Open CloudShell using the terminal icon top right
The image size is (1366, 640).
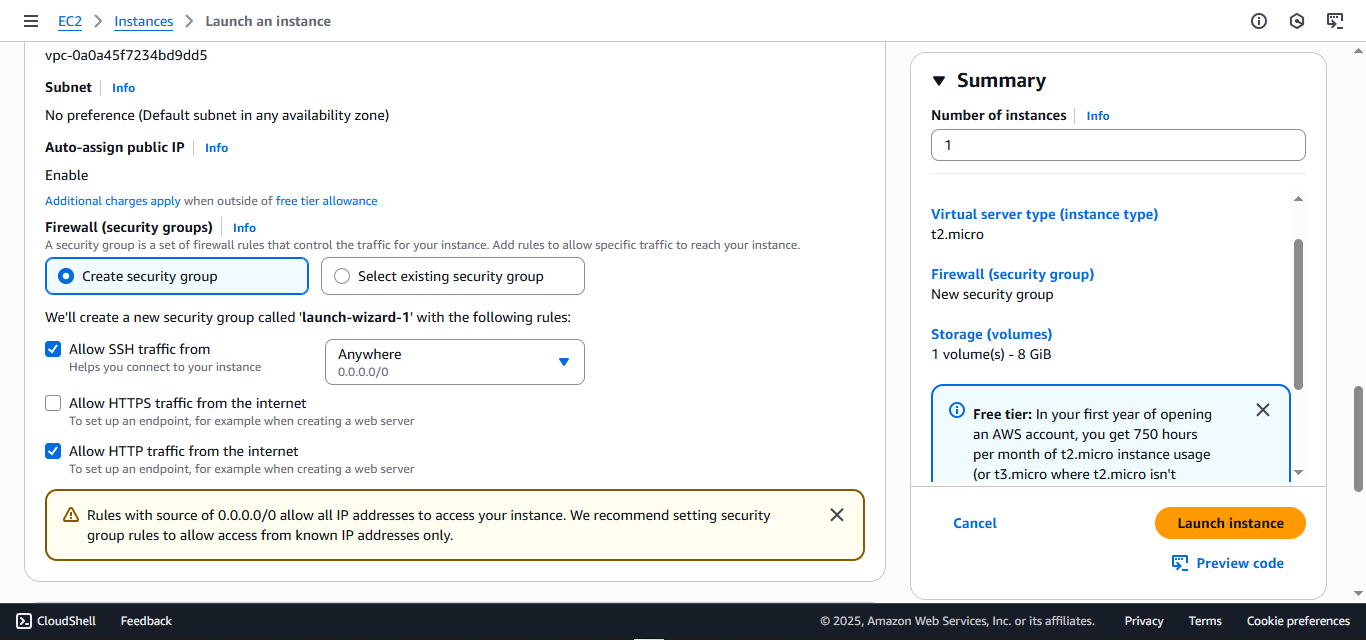pyautogui.click(x=1335, y=20)
